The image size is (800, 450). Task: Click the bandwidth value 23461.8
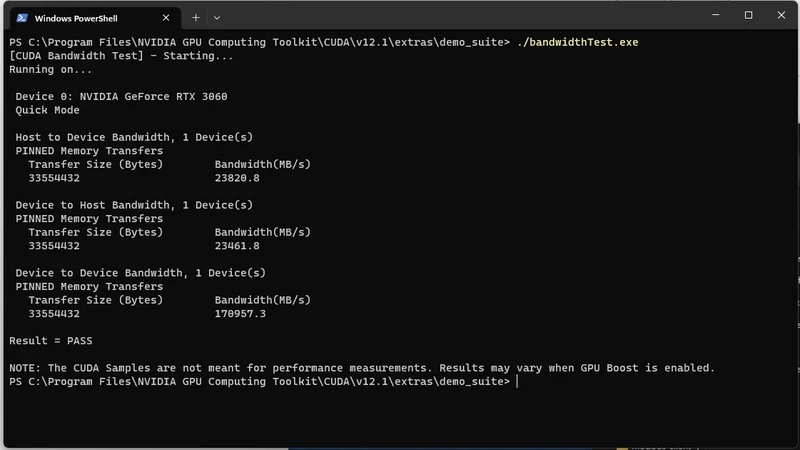pos(237,246)
